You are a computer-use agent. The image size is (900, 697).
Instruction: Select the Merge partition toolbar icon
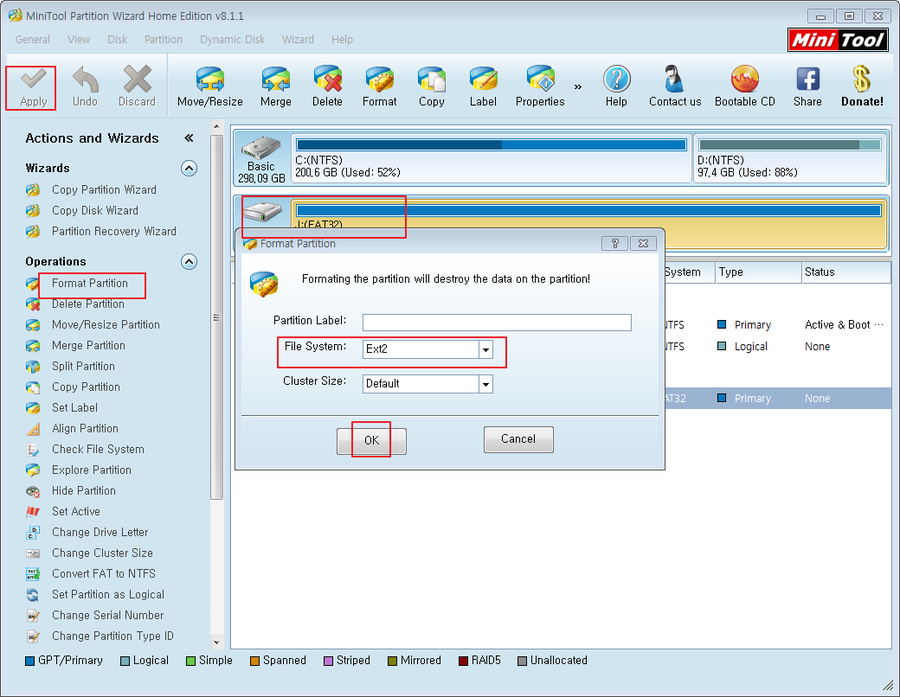pos(275,80)
